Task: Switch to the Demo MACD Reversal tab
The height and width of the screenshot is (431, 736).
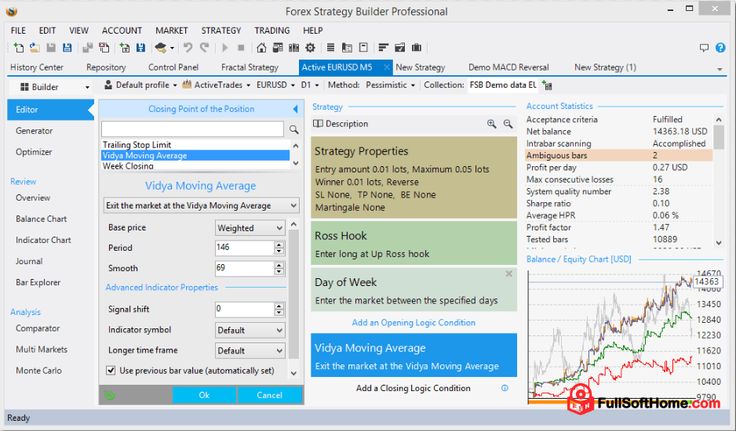Action: 508,68
